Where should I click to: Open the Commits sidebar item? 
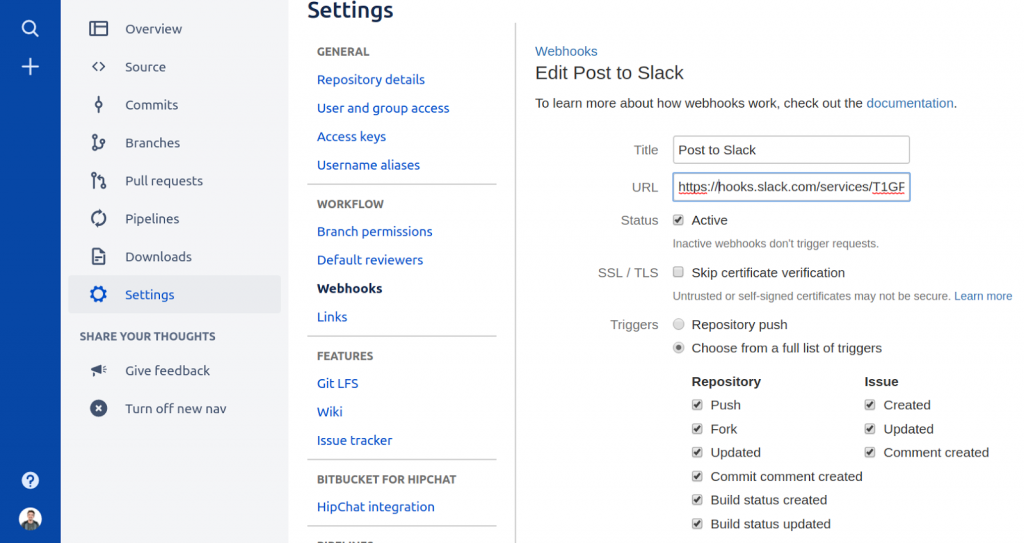click(152, 105)
